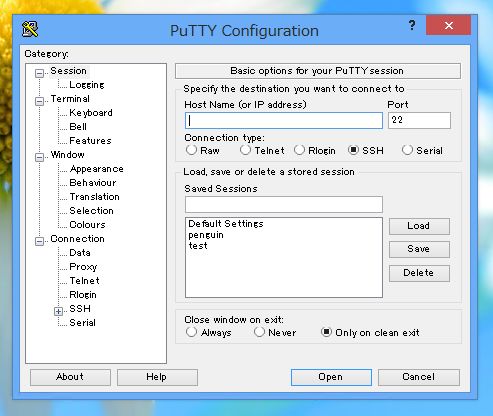Open the Features category
The height and width of the screenshot is (416, 493).
pos(90,141)
